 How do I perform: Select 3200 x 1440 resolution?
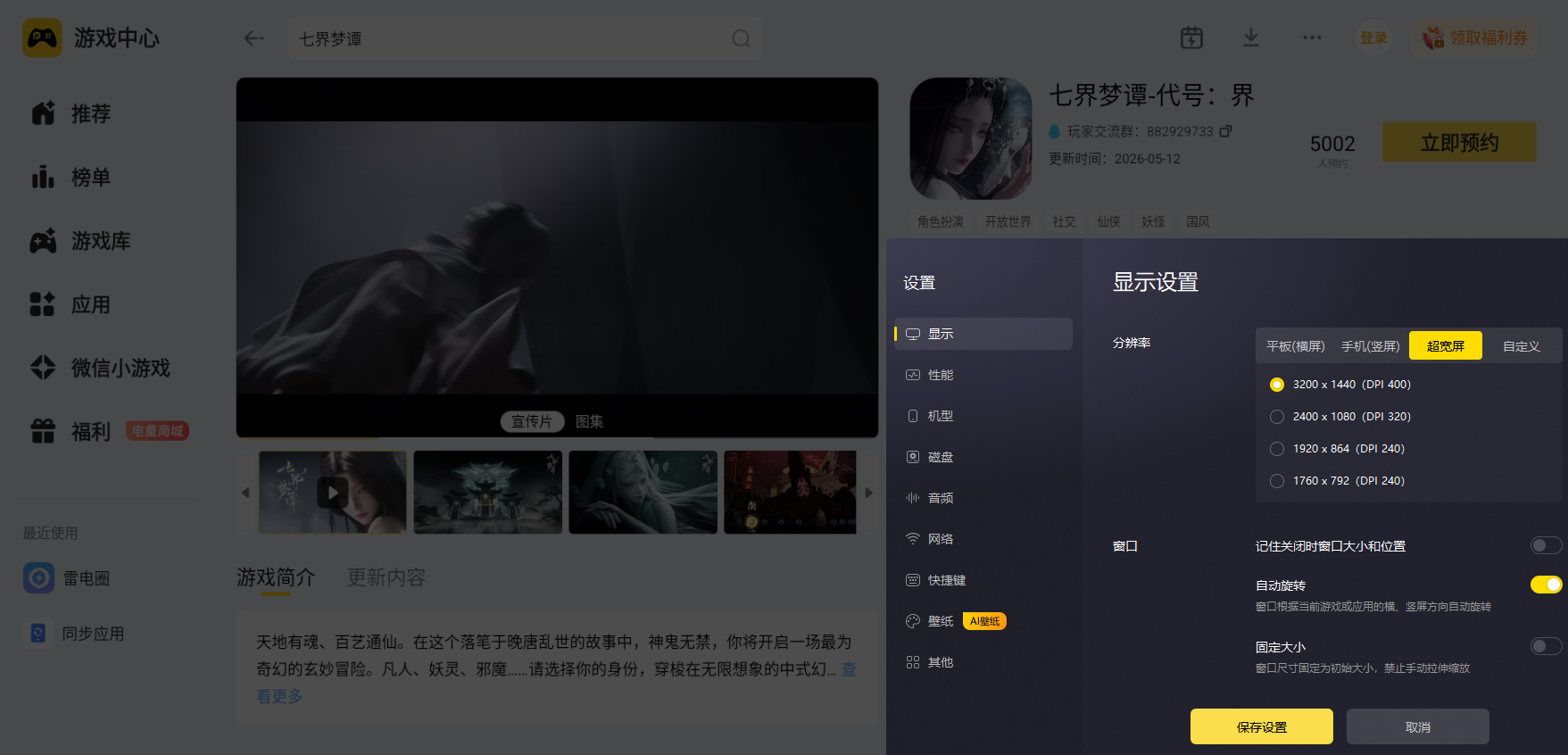point(1277,385)
